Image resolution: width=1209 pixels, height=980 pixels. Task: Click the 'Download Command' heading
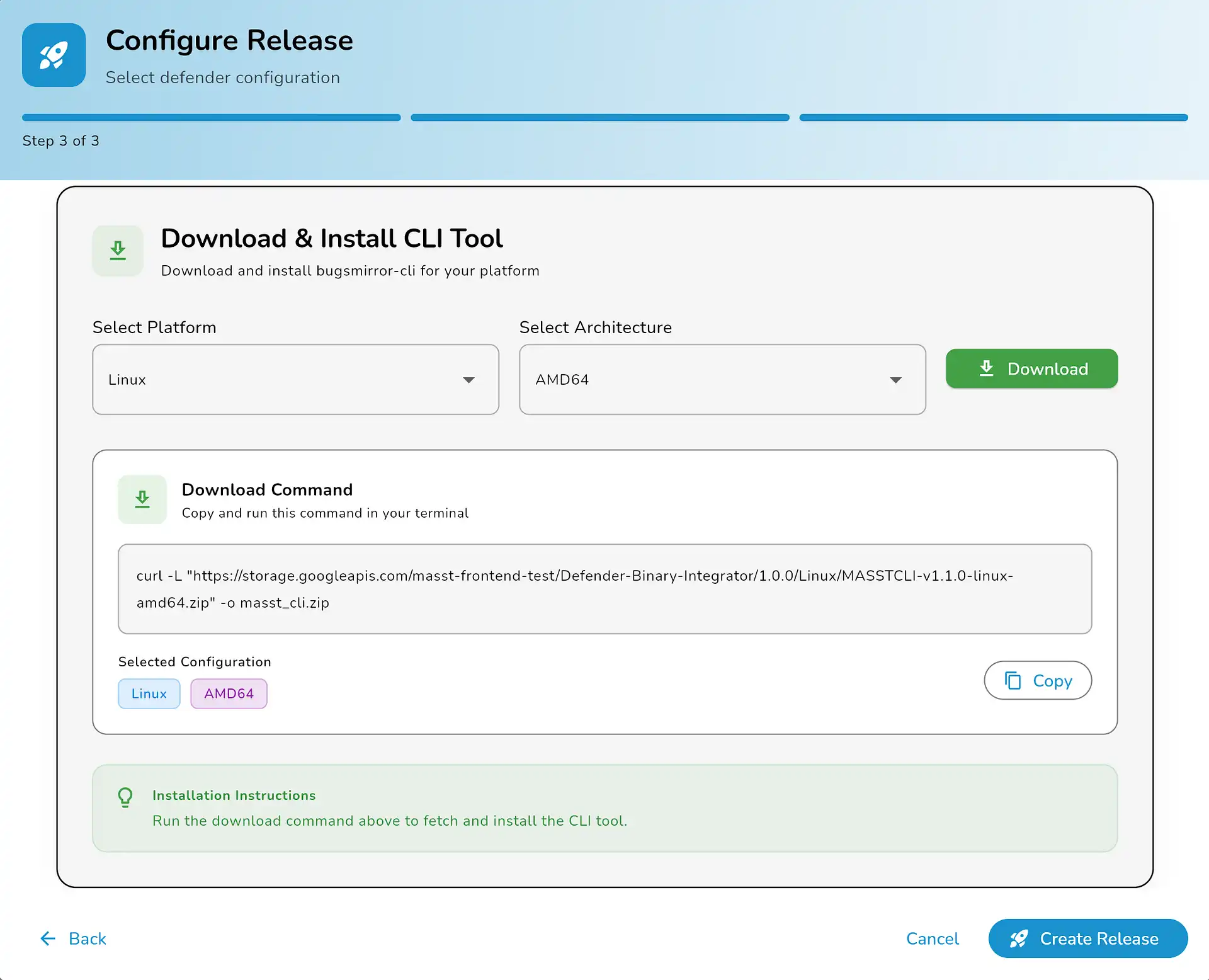click(x=267, y=490)
